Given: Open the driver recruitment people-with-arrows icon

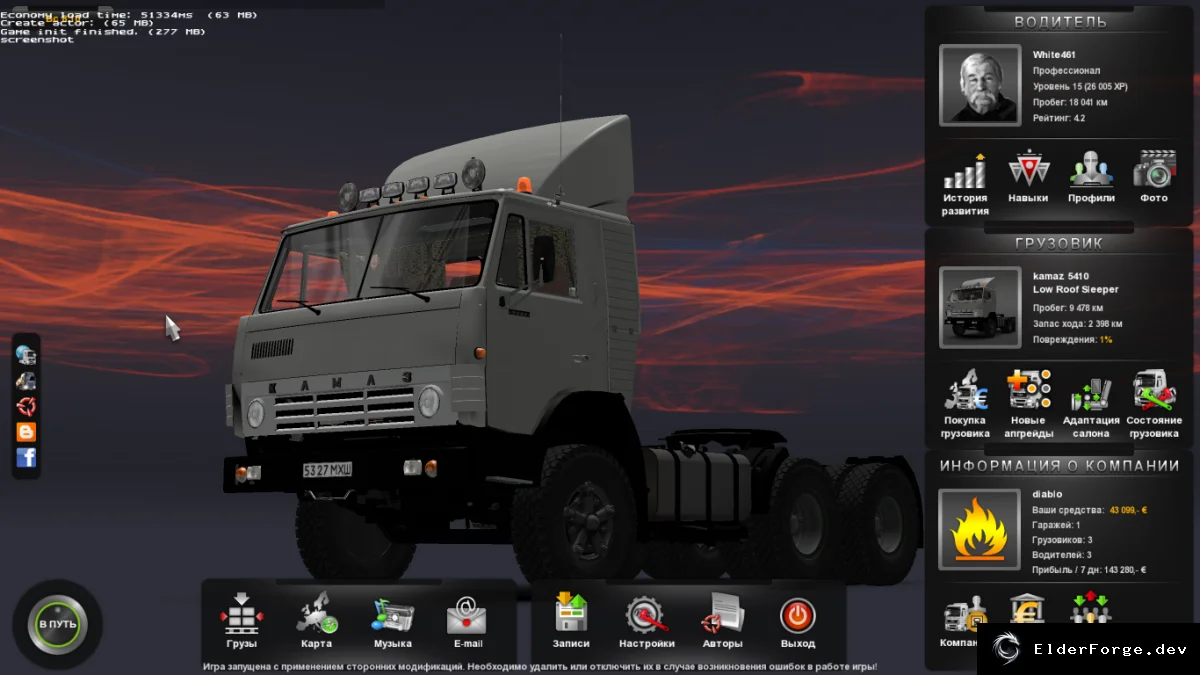Looking at the screenshot, I should click(x=1091, y=610).
